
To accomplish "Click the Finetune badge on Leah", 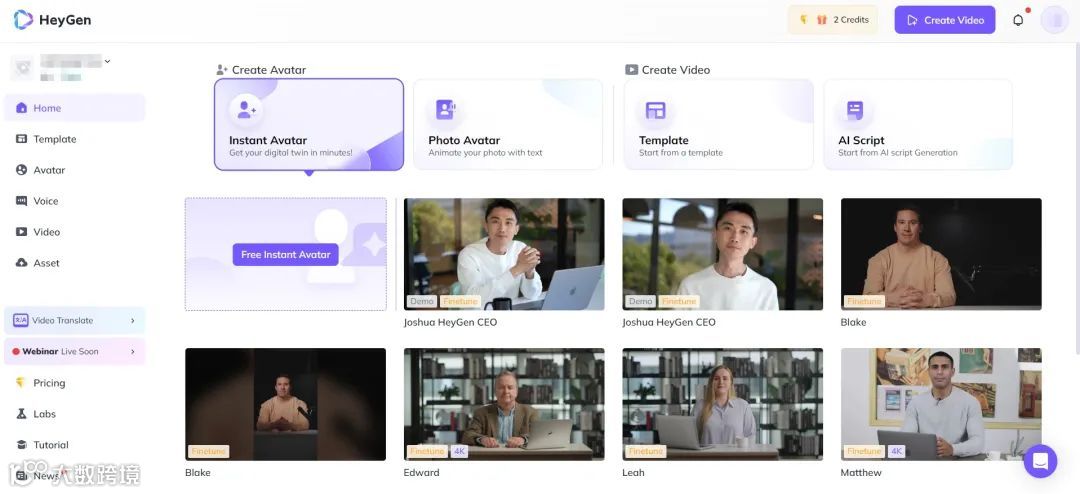I will 646,451.
